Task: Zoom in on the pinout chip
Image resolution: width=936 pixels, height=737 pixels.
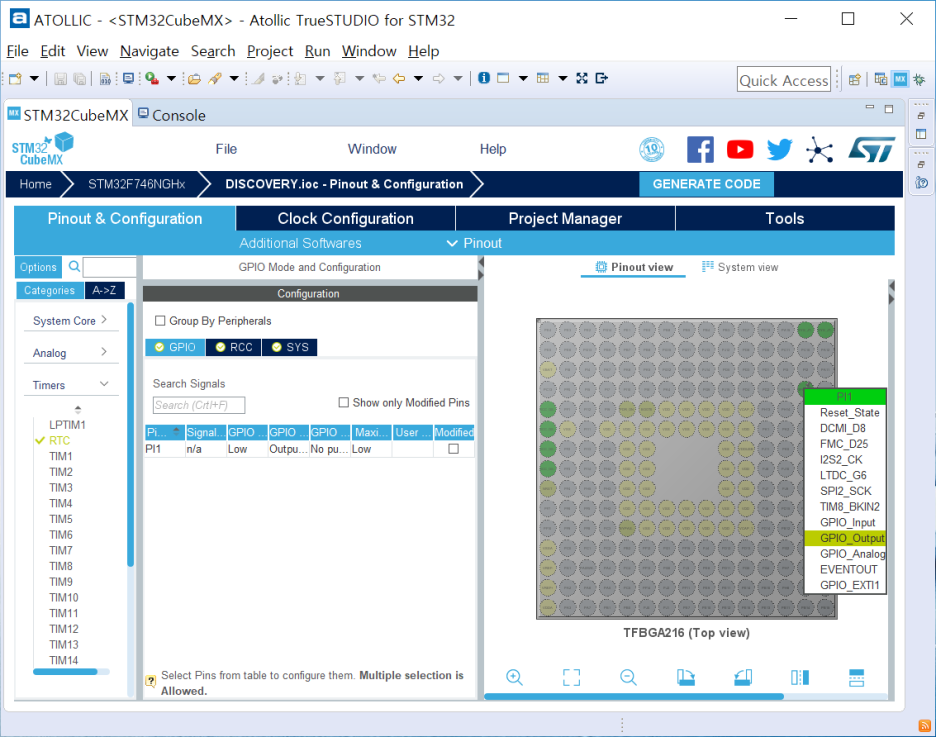Action: pyautogui.click(x=514, y=677)
